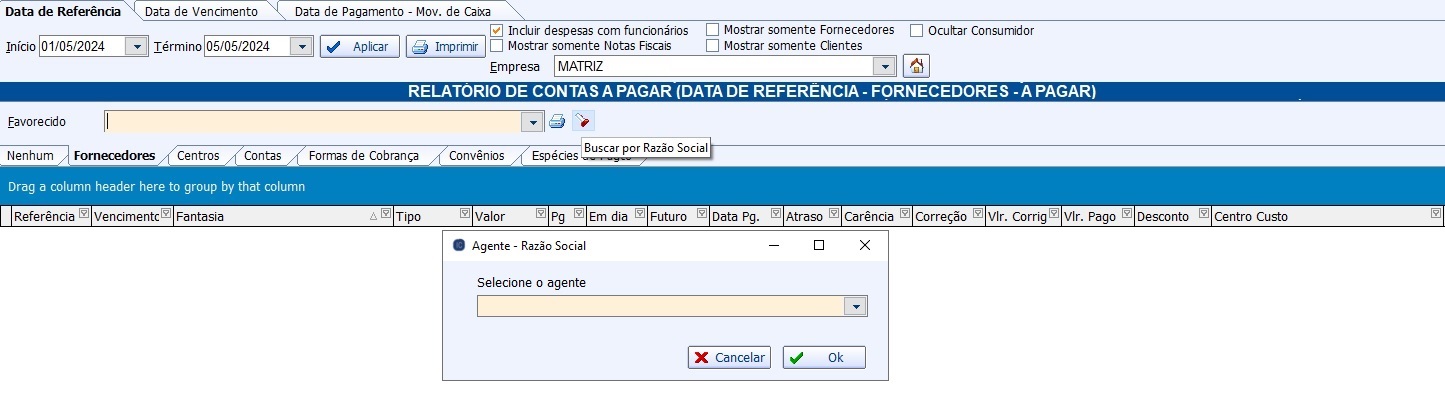Click the home icon beside Empresa
This screenshot has height=412, width=1445.
click(x=915, y=66)
